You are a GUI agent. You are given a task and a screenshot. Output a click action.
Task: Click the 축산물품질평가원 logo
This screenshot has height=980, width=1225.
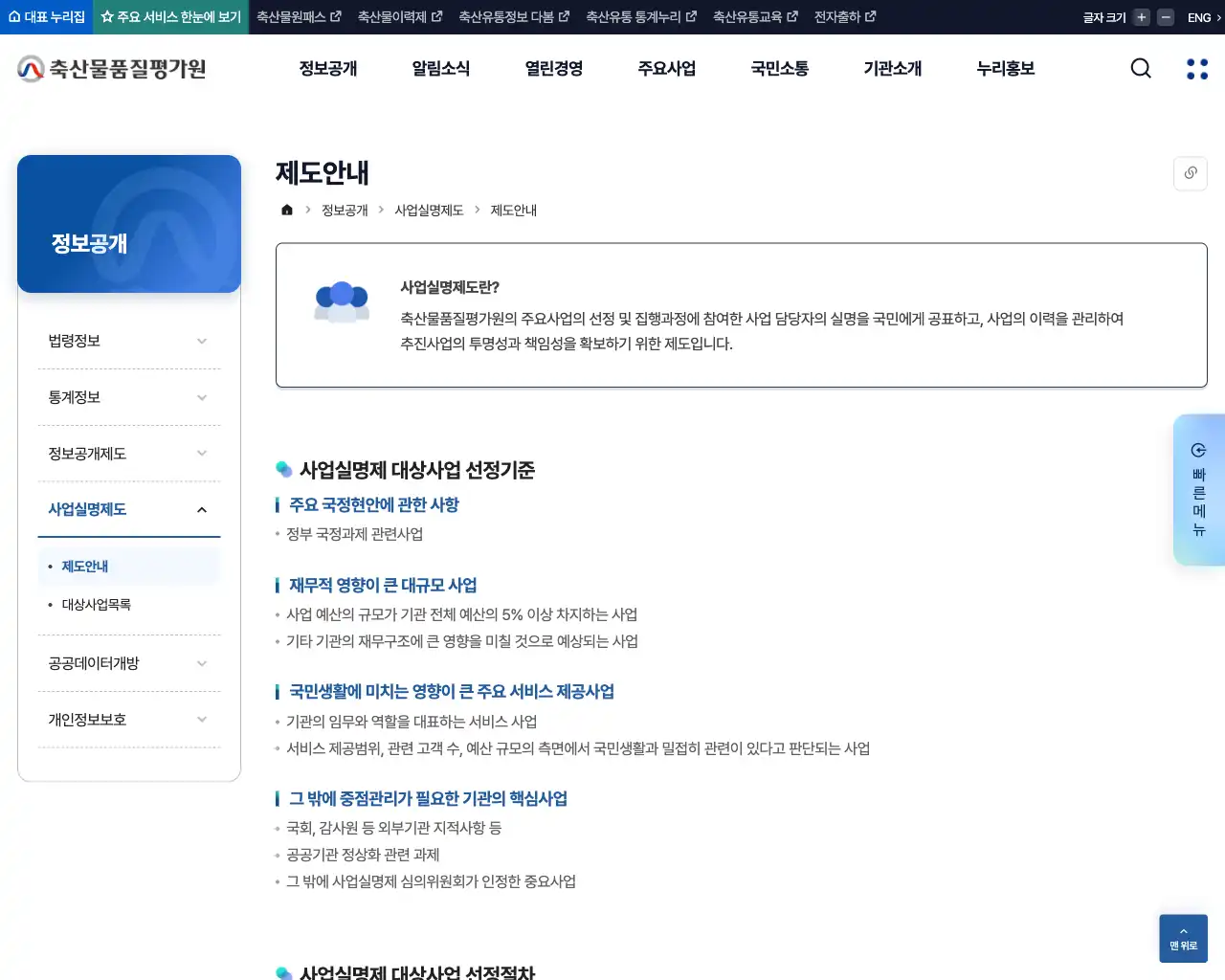click(110, 68)
